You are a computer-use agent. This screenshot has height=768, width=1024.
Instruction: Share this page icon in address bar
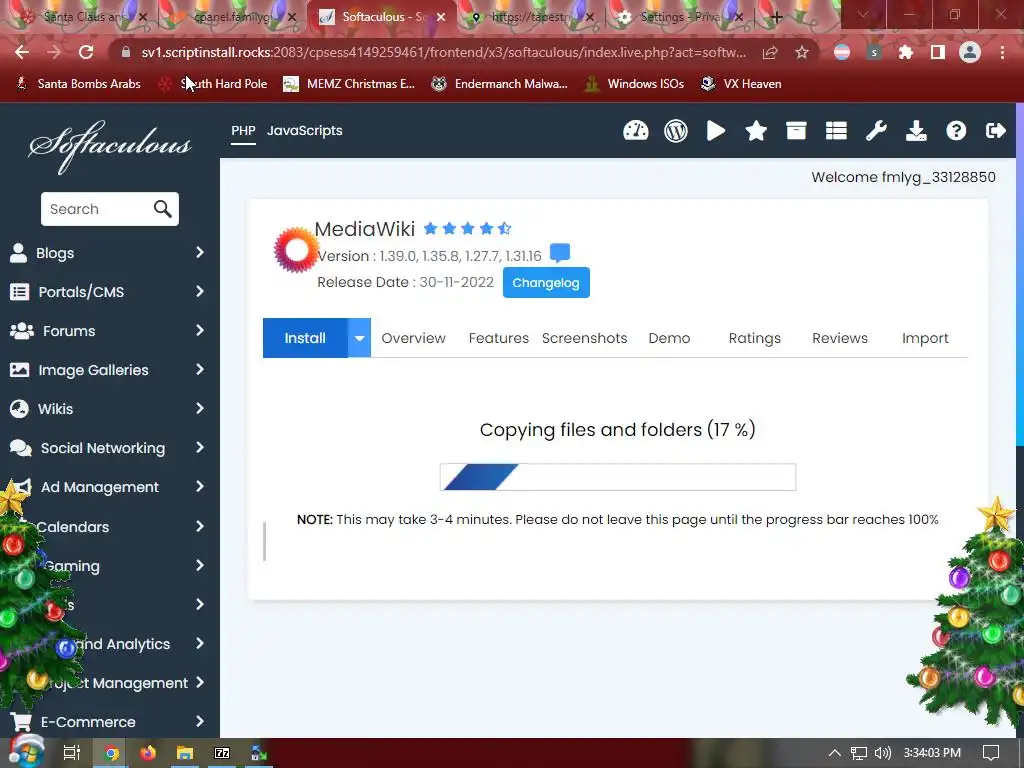770,52
